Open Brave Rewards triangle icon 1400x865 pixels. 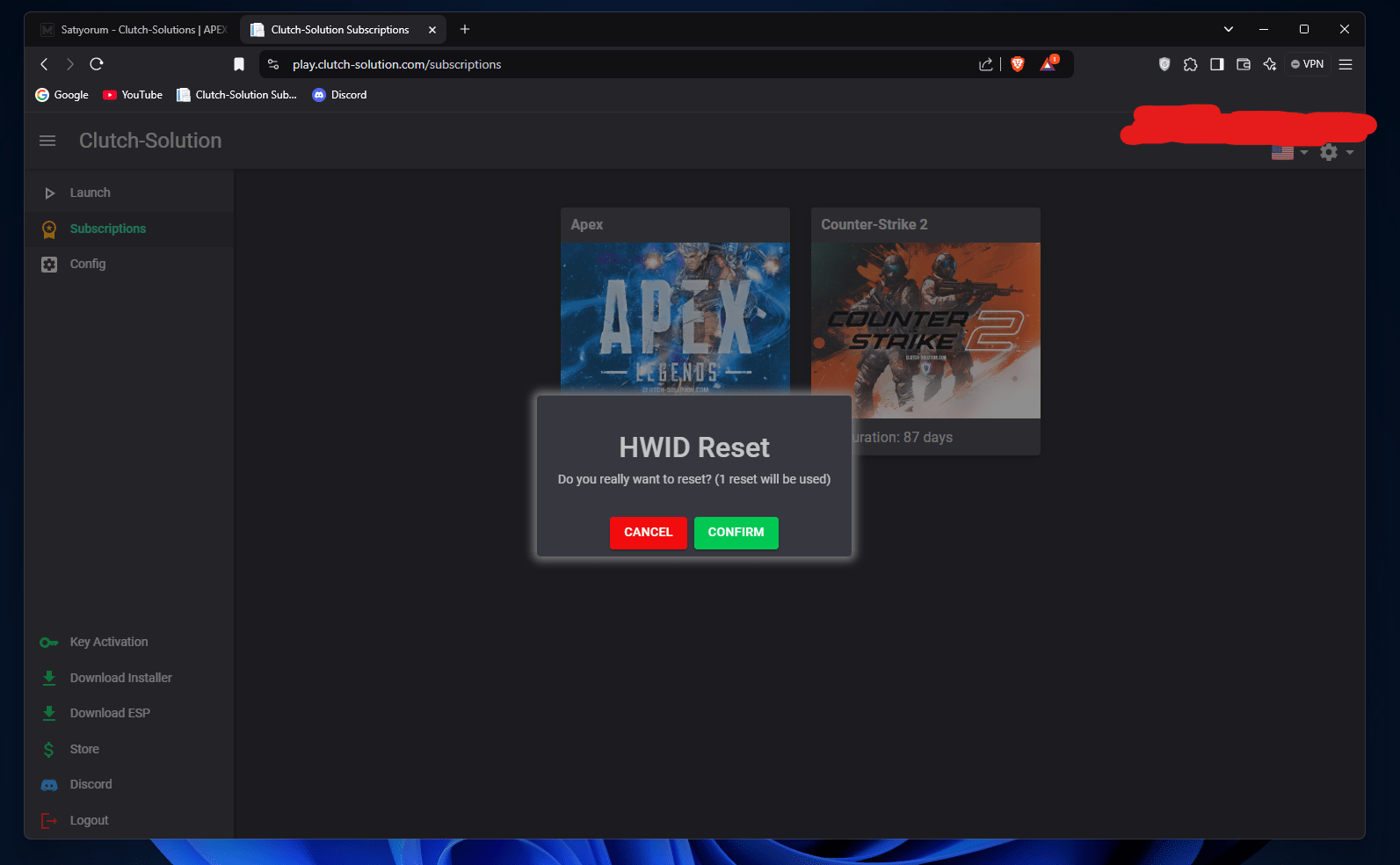coord(1048,63)
